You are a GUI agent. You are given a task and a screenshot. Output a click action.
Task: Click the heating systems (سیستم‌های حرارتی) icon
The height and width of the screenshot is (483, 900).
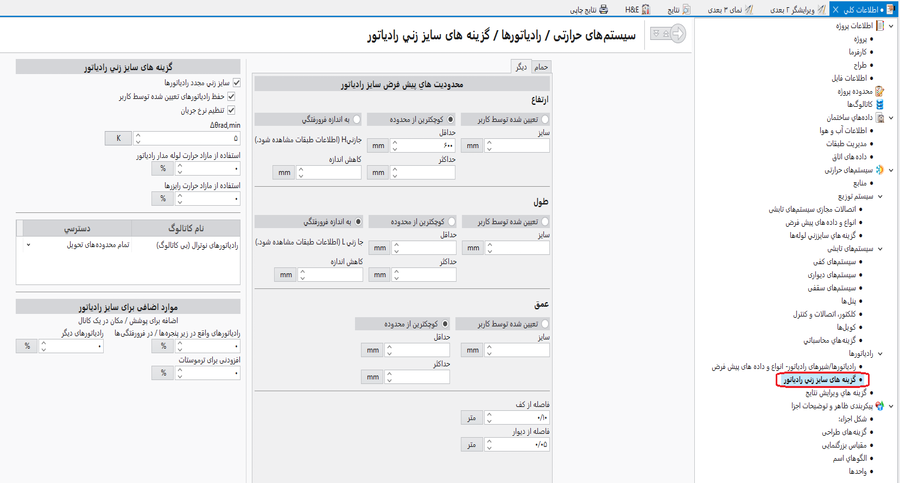pos(880,170)
